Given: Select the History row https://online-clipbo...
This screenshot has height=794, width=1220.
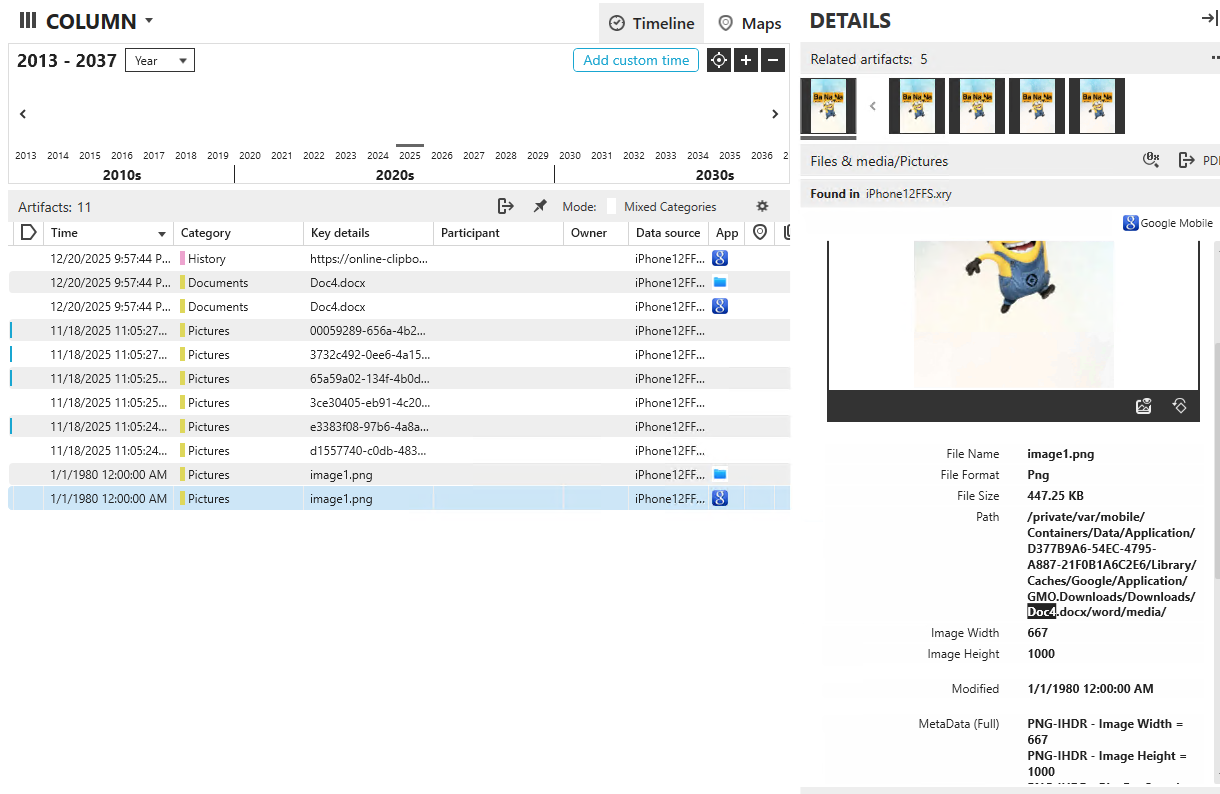Looking at the screenshot, I should click(399, 258).
